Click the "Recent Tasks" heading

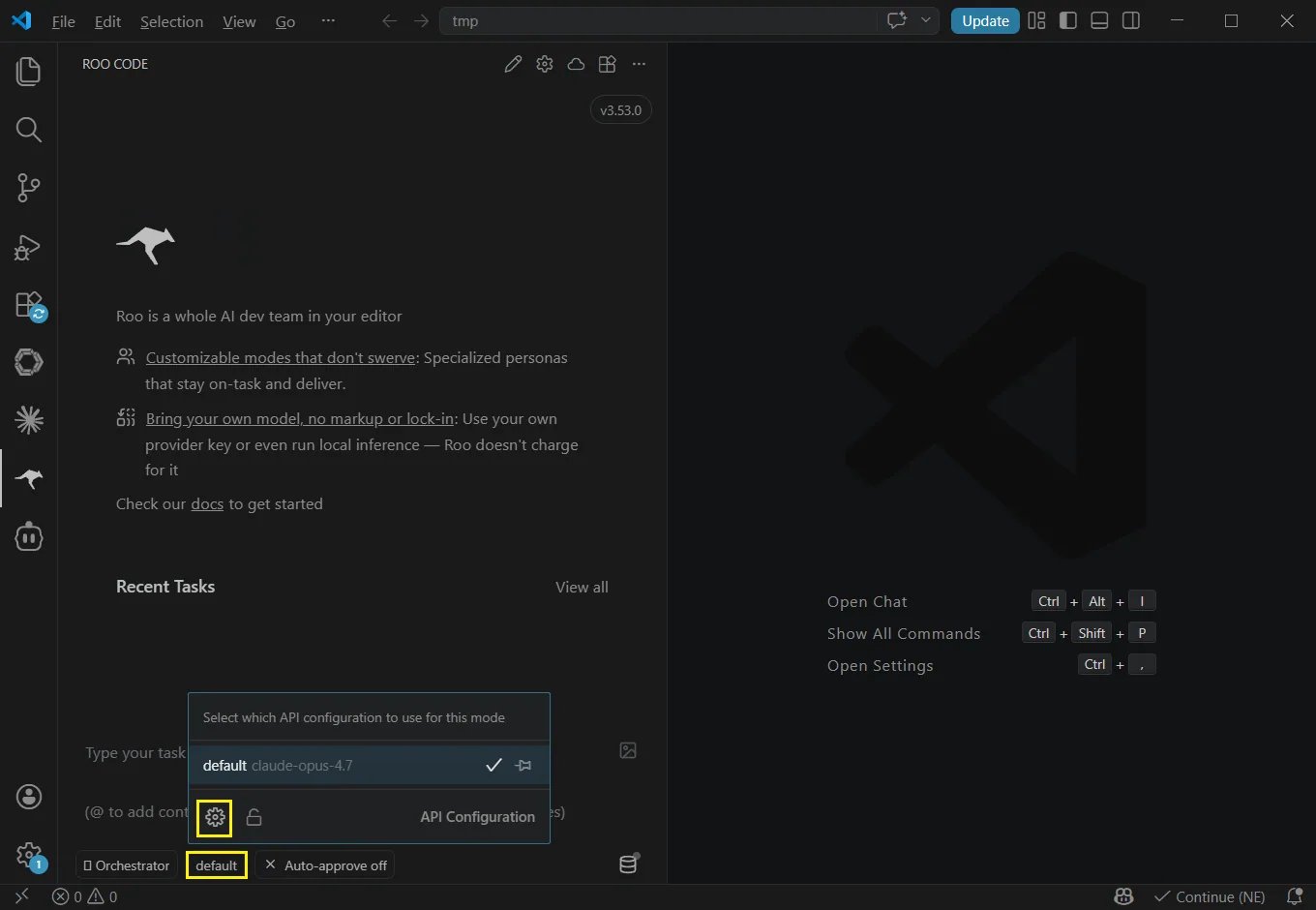point(165,587)
